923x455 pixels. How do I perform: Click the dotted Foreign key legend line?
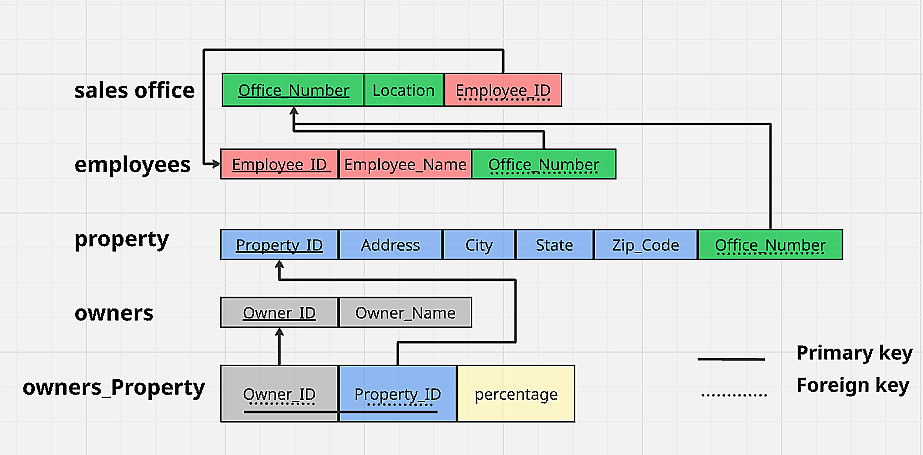tap(734, 395)
